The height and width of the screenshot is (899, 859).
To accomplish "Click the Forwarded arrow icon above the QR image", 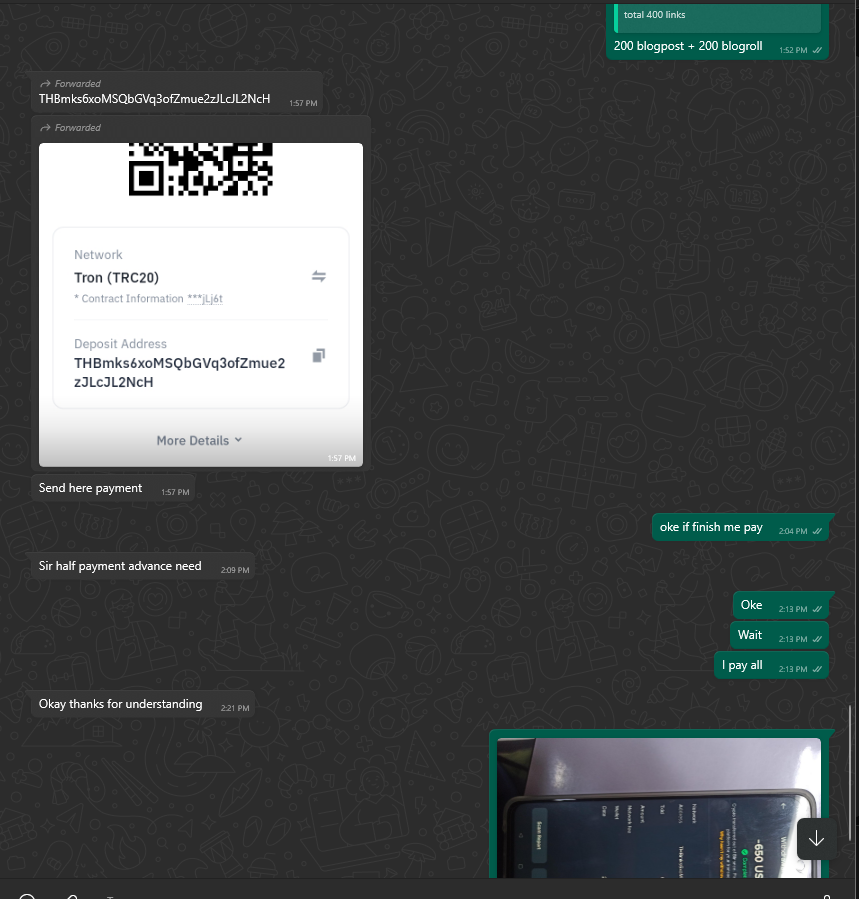I will pyautogui.click(x=46, y=128).
